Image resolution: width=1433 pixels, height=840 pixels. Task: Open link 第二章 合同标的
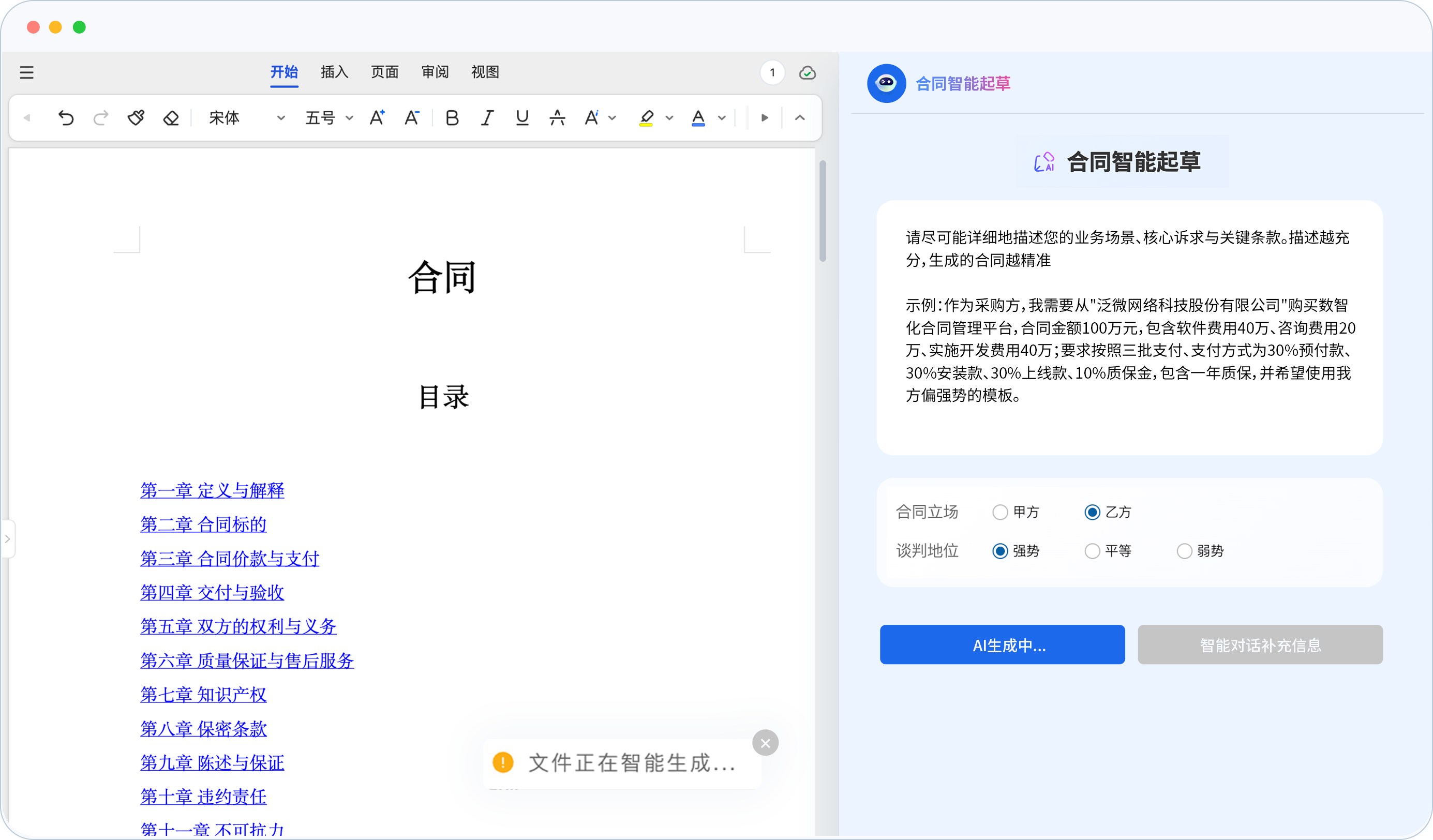(203, 524)
